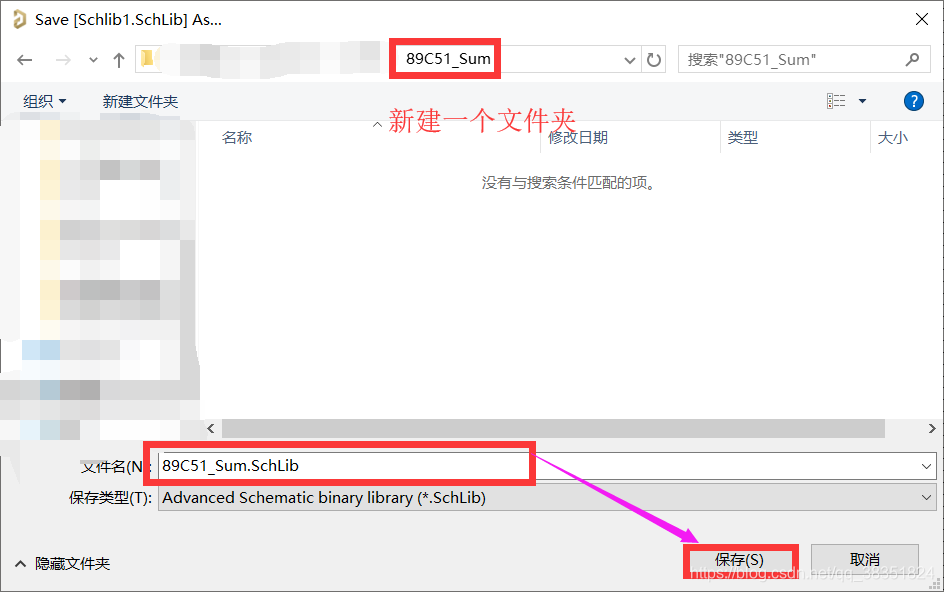The image size is (944, 592).
Task: Sort files by 名称 column
Action: pyautogui.click(x=237, y=138)
